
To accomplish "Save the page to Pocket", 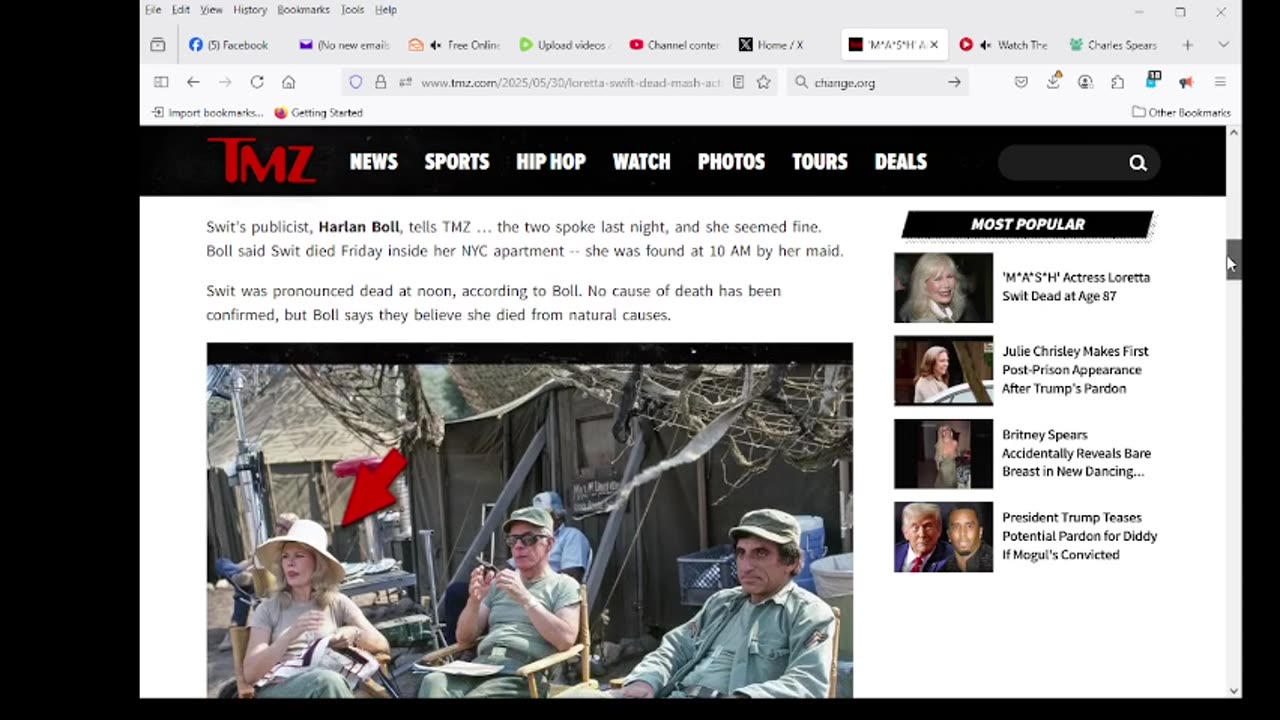I will click(x=1021, y=82).
